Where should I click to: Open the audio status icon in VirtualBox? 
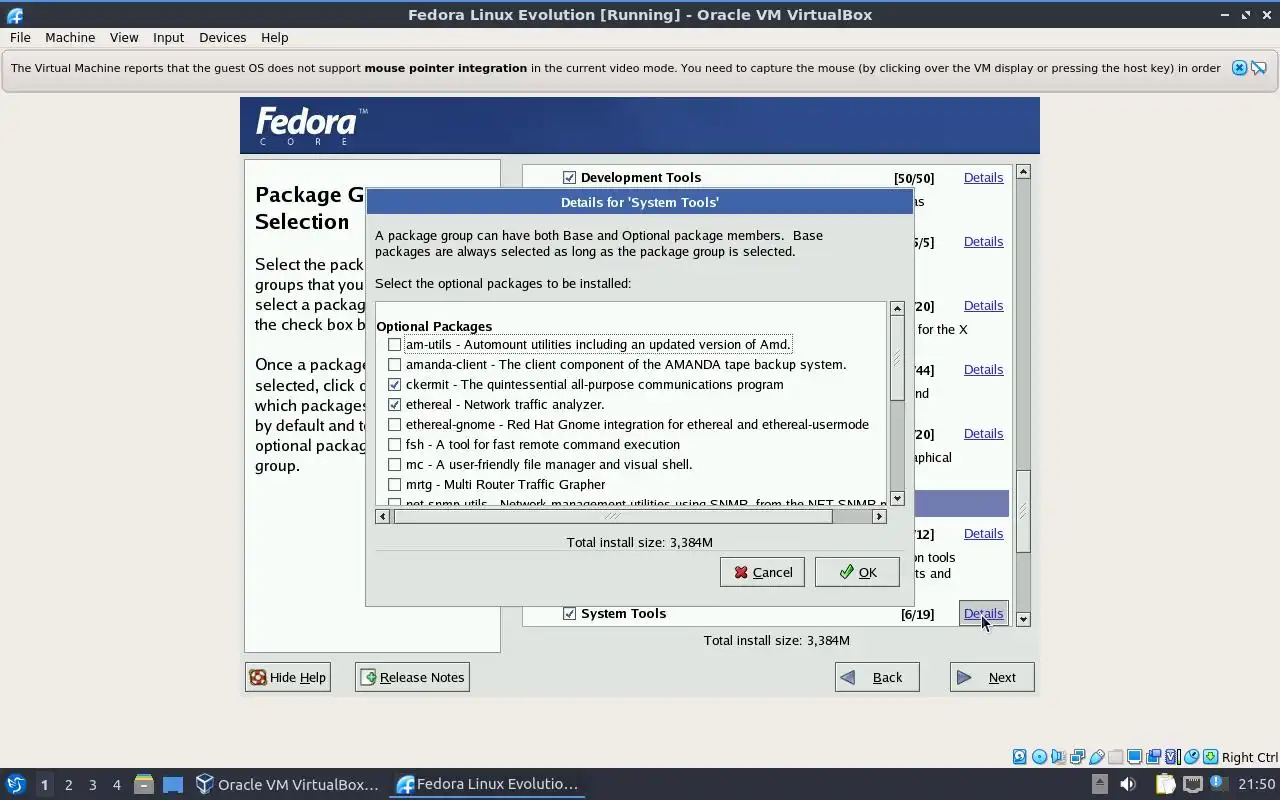[x=1058, y=757]
